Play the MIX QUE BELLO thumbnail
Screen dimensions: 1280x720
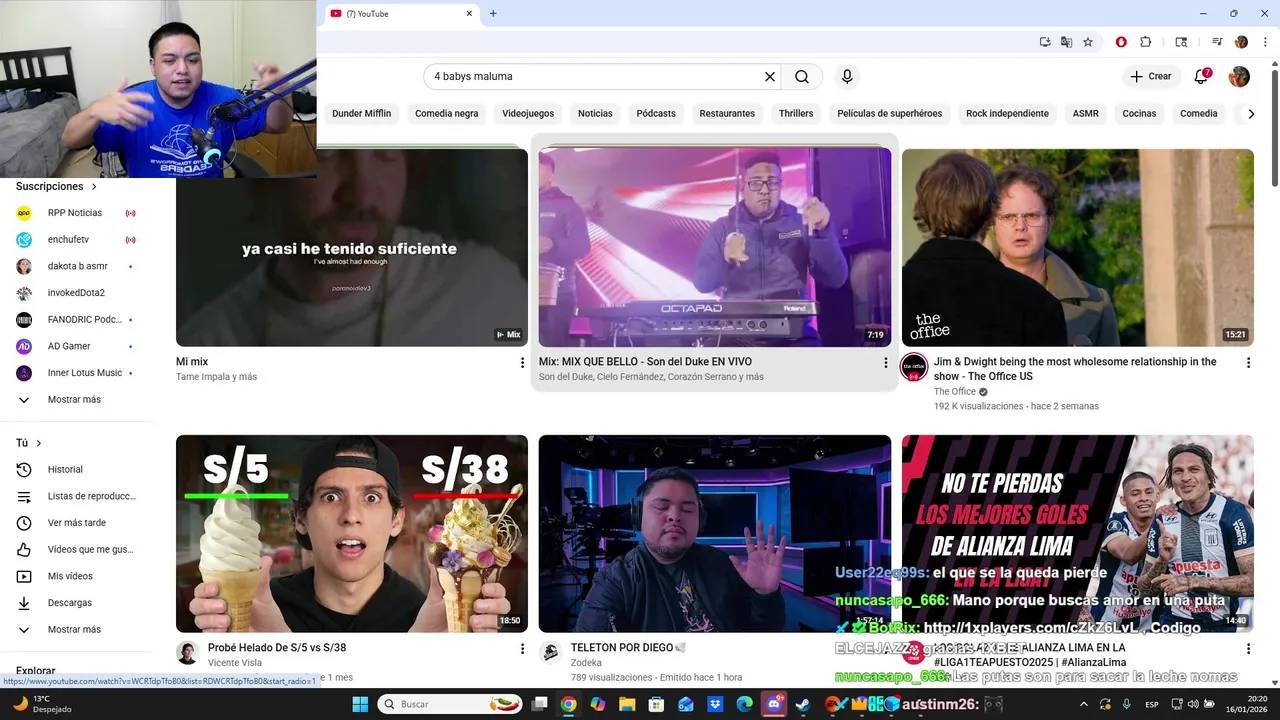(715, 248)
